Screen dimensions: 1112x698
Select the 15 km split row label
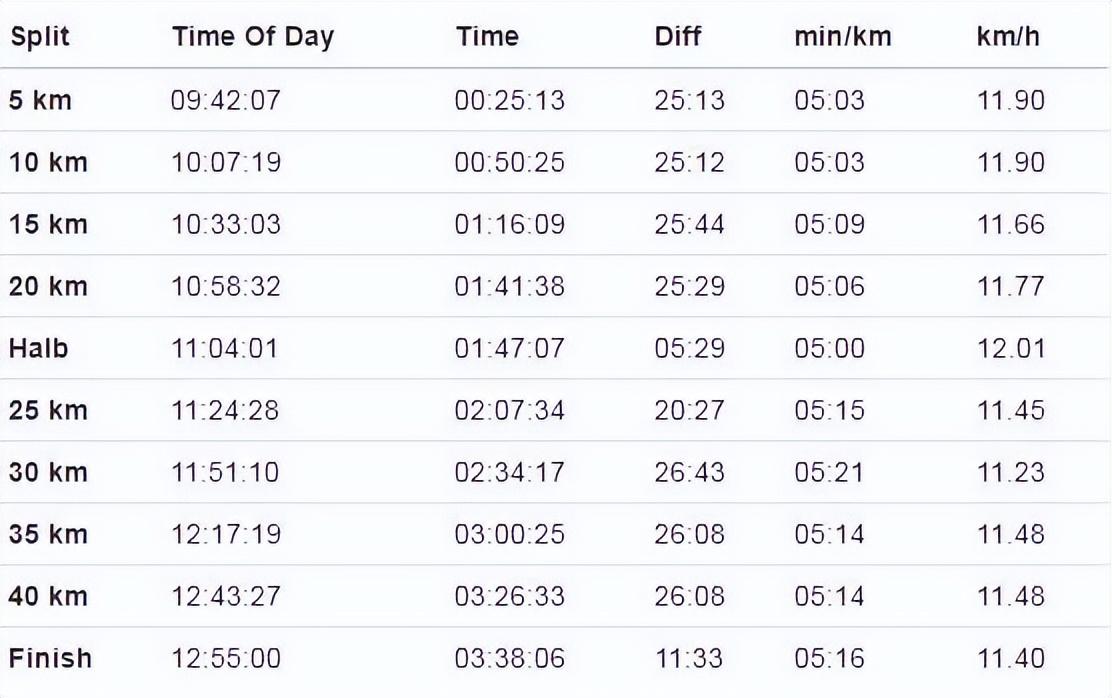click(x=48, y=224)
